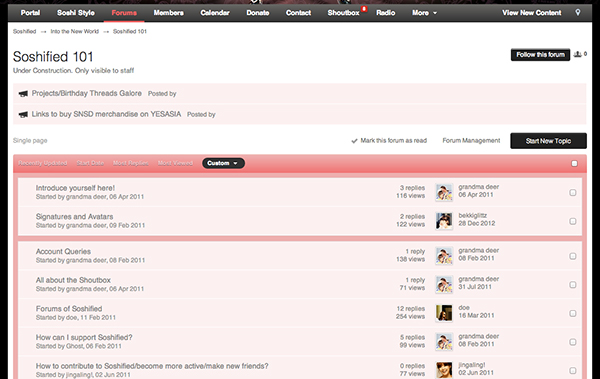Click Mark this forum as read
The image size is (600, 379).
[x=393, y=140]
